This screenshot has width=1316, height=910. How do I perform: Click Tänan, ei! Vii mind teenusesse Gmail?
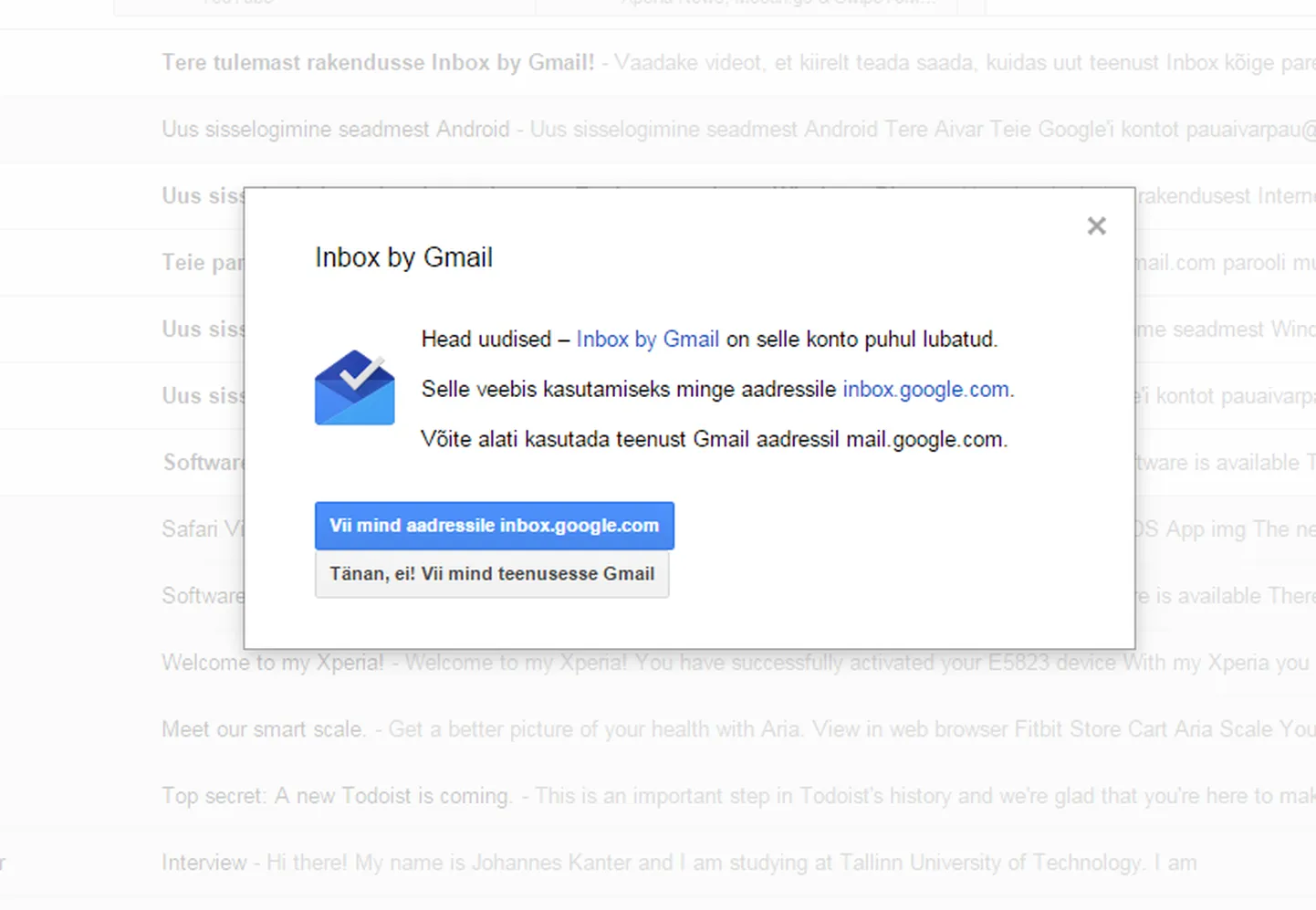point(492,574)
